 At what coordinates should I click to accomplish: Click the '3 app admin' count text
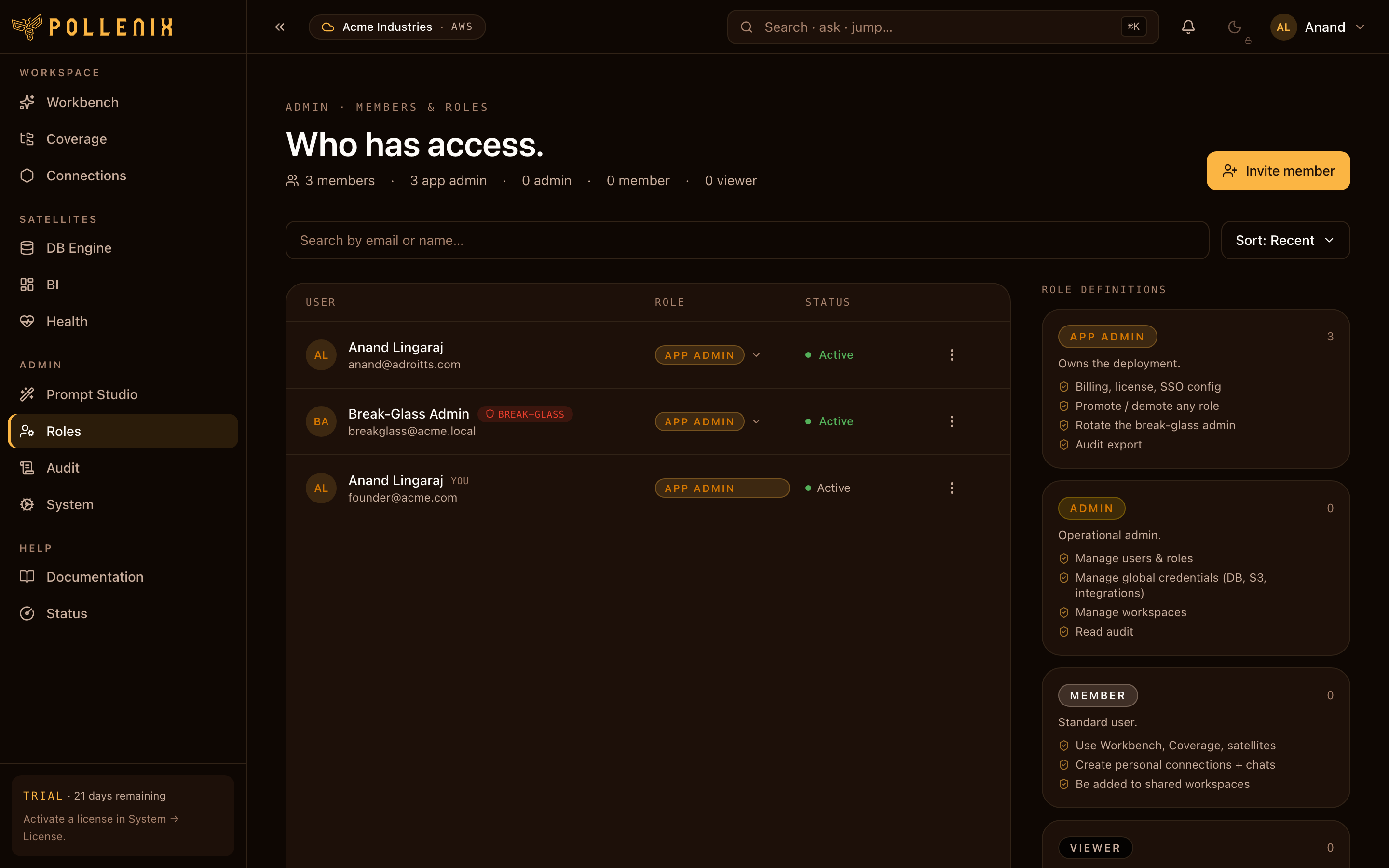pos(448,180)
